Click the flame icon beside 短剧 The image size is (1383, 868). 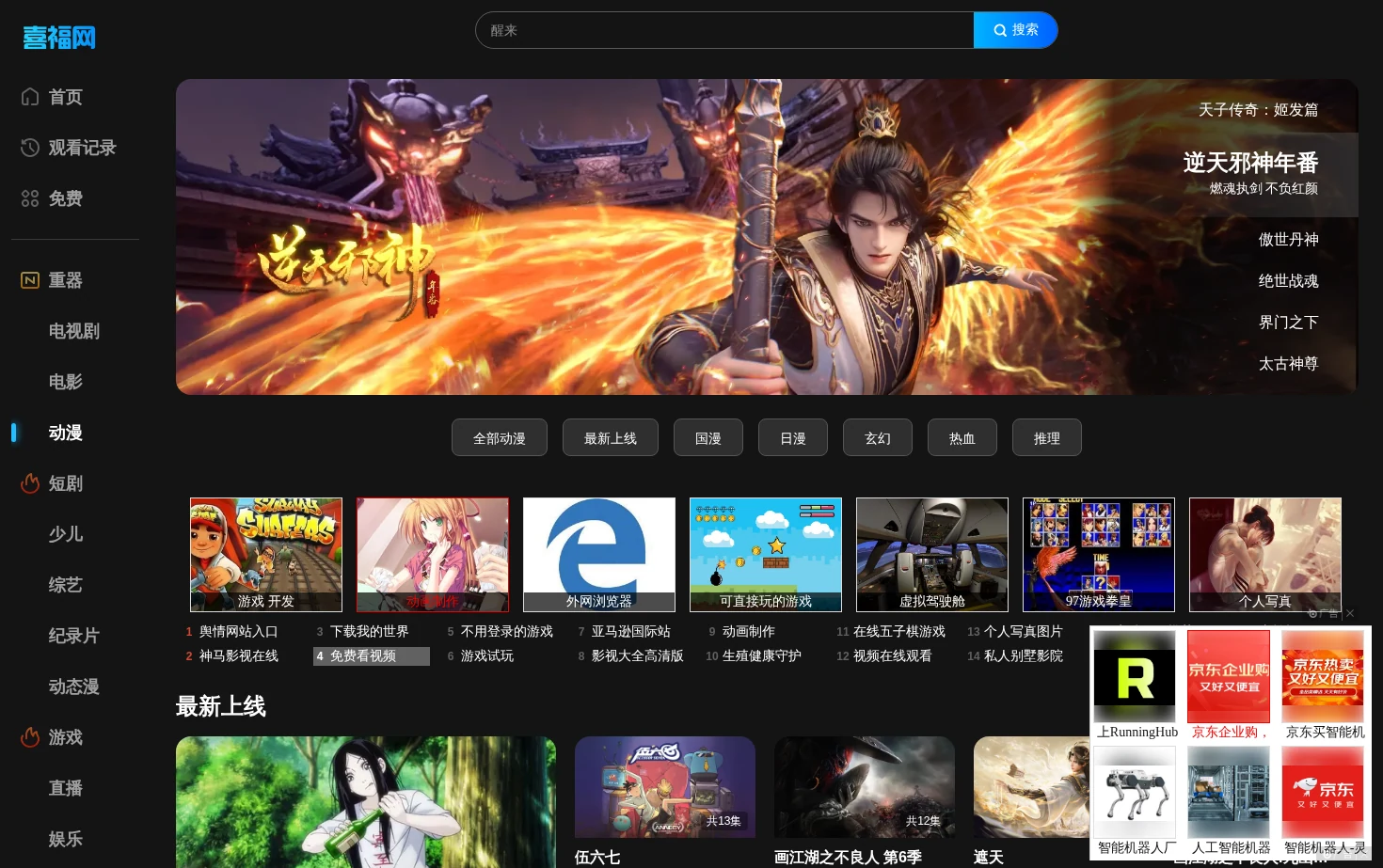[x=30, y=483]
